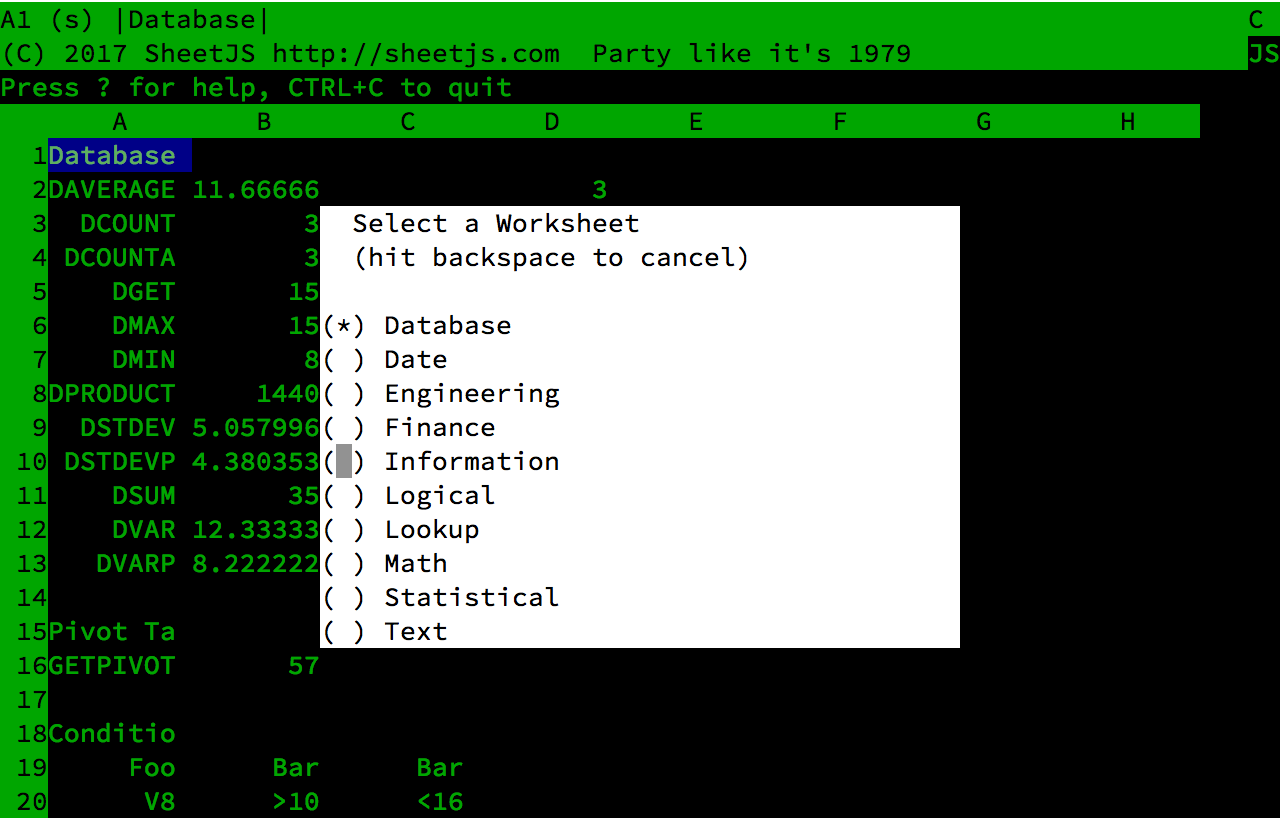
Task: Click column header C
Action: (408, 122)
